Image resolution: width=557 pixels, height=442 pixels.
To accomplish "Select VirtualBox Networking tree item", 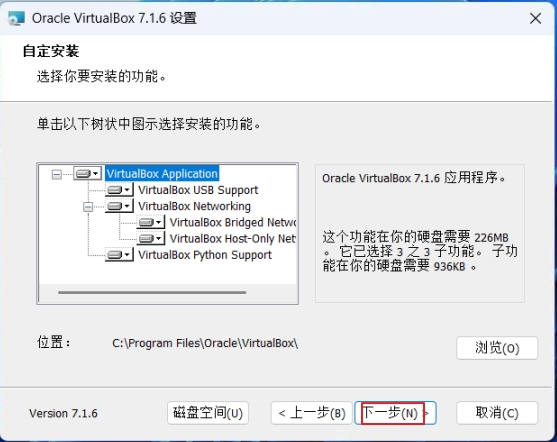I will [x=194, y=206].
